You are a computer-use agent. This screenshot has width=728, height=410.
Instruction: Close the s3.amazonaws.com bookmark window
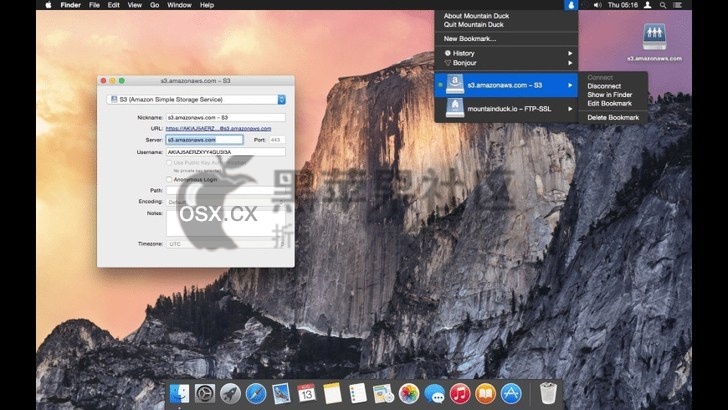click(104, 81)
